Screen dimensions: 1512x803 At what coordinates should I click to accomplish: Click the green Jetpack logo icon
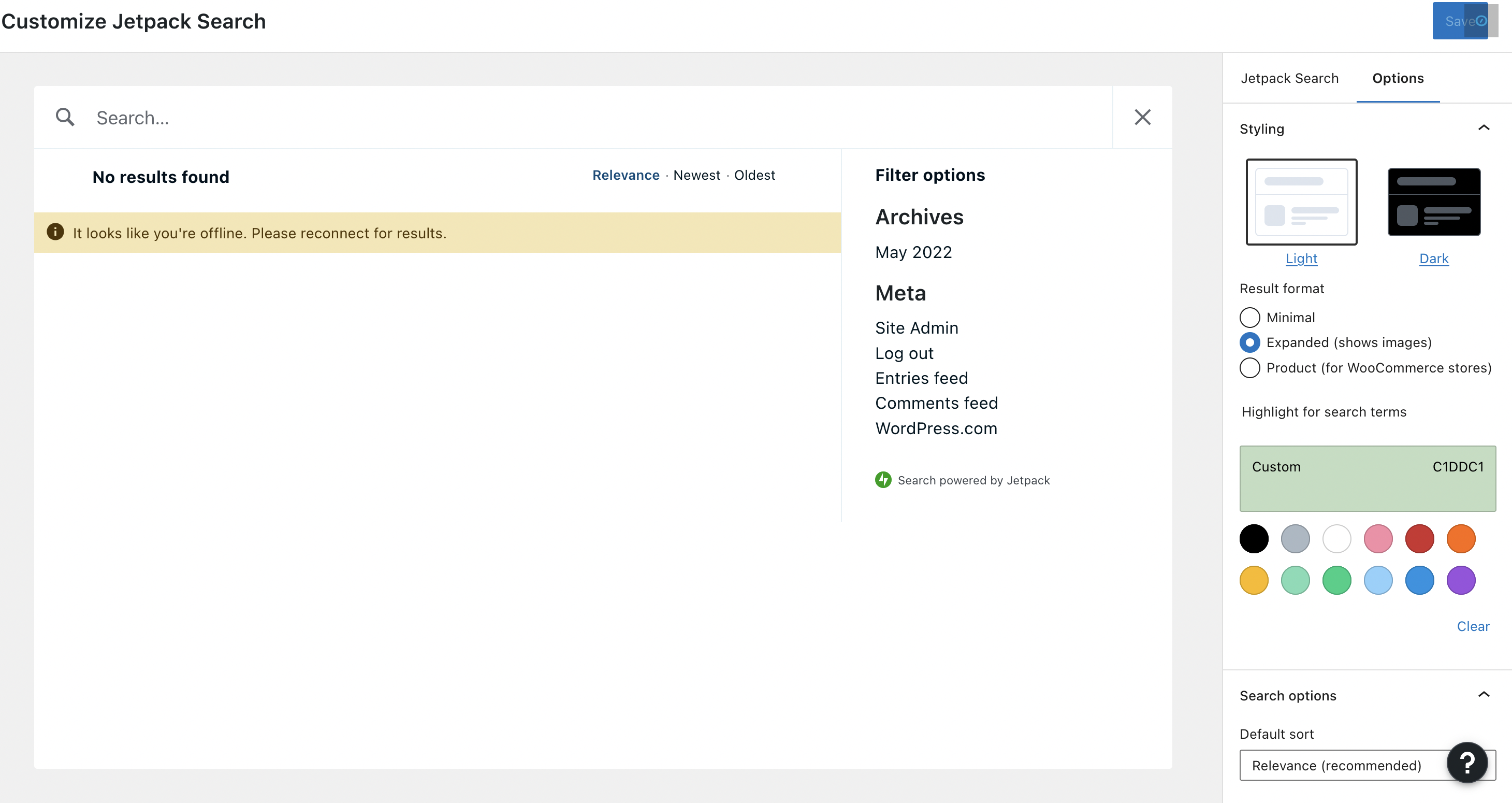click(883, 480)
